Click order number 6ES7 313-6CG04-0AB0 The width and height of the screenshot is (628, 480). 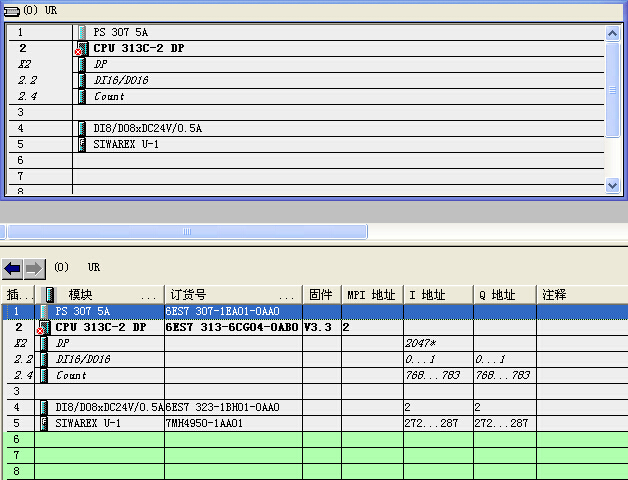[x=232, y=327]
